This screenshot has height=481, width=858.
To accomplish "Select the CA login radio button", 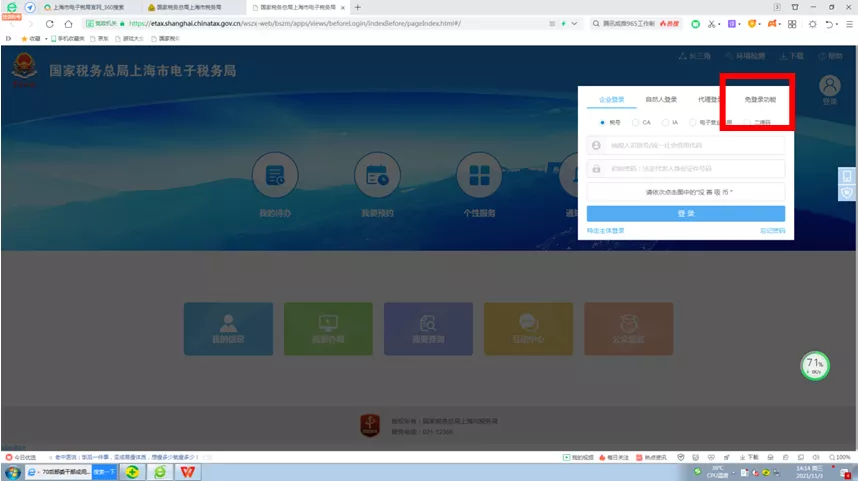I will click(x=635, y=123).
